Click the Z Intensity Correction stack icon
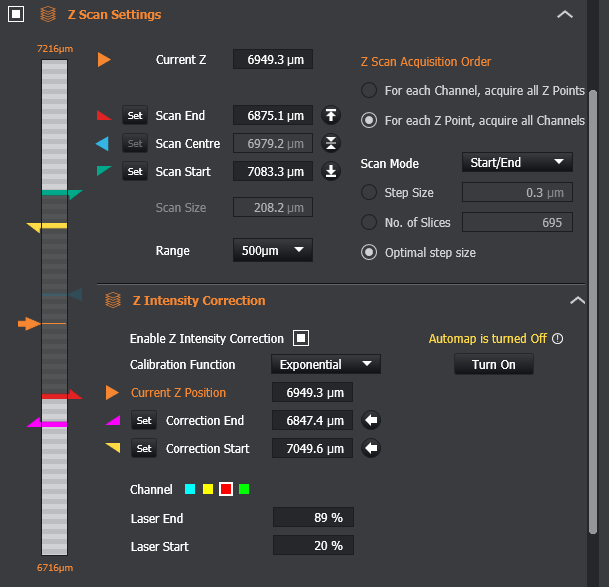Image resolution: width=609 pixels, height=587 pixels. 113,300
